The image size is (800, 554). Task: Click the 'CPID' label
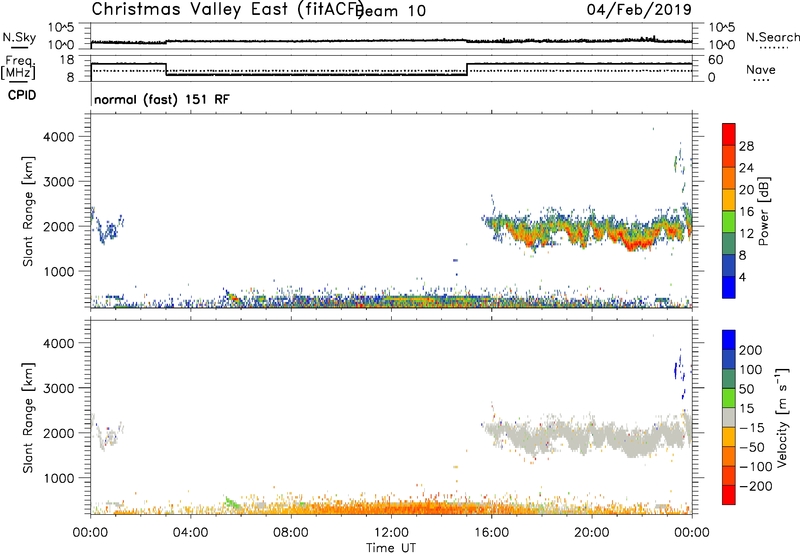pyautogui.click(x=22, y=95)
